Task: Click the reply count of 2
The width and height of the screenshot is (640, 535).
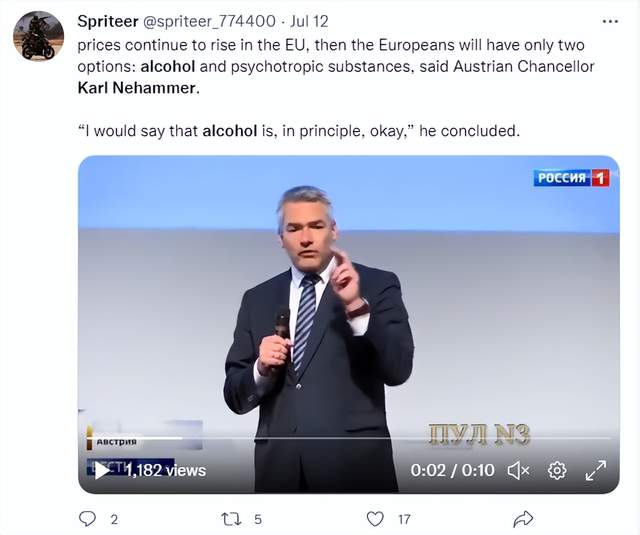Action: pyautogui.click(x=114, y=519)
